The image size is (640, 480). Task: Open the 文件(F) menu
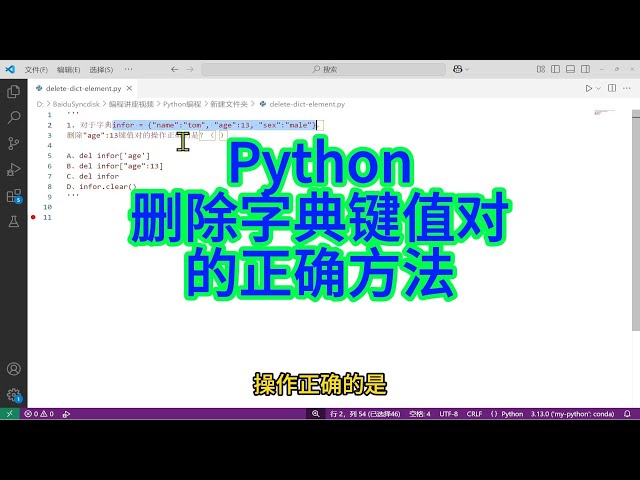36,70
